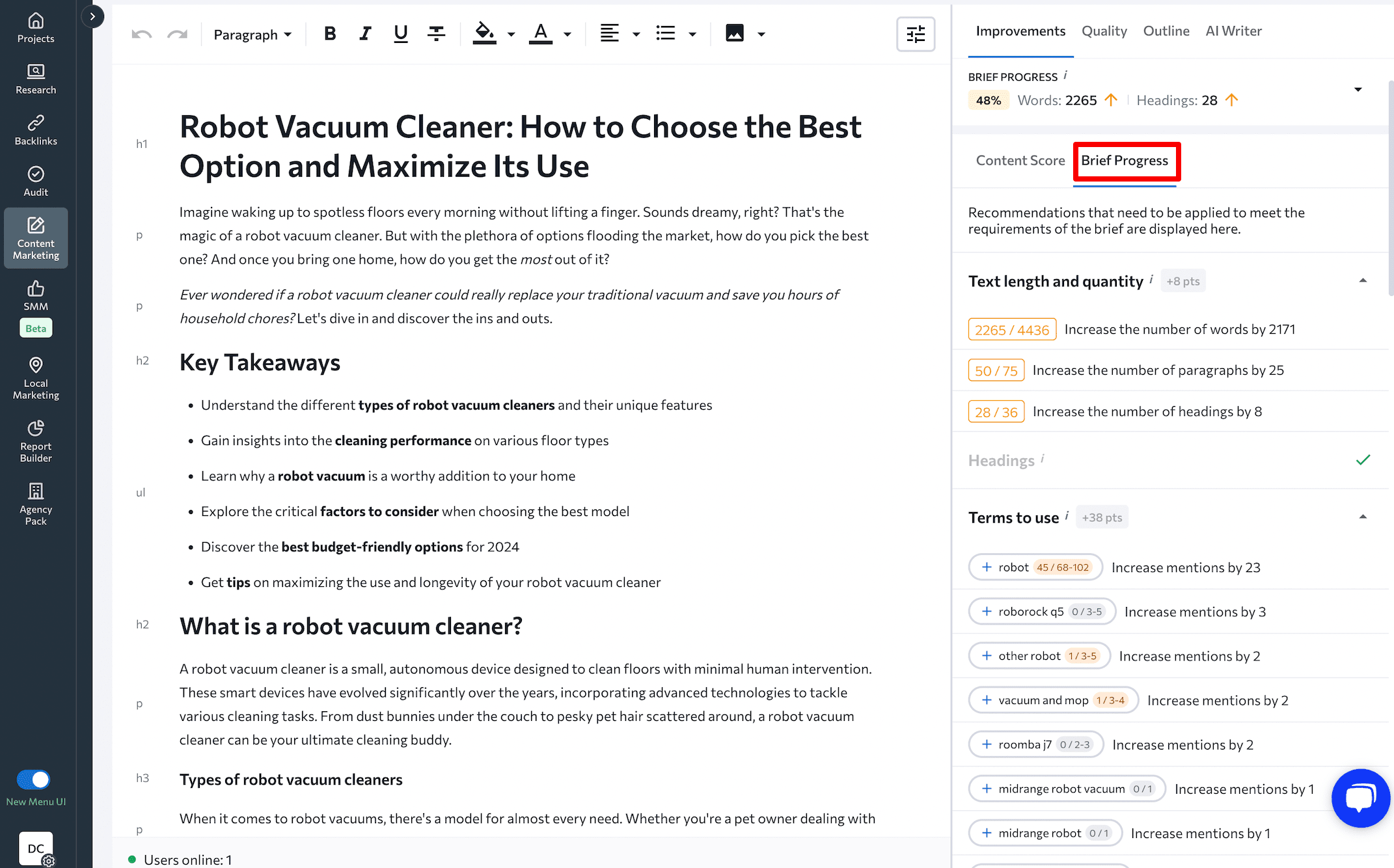Open the Backlinks panel
1394x868 pixels.
35,129
